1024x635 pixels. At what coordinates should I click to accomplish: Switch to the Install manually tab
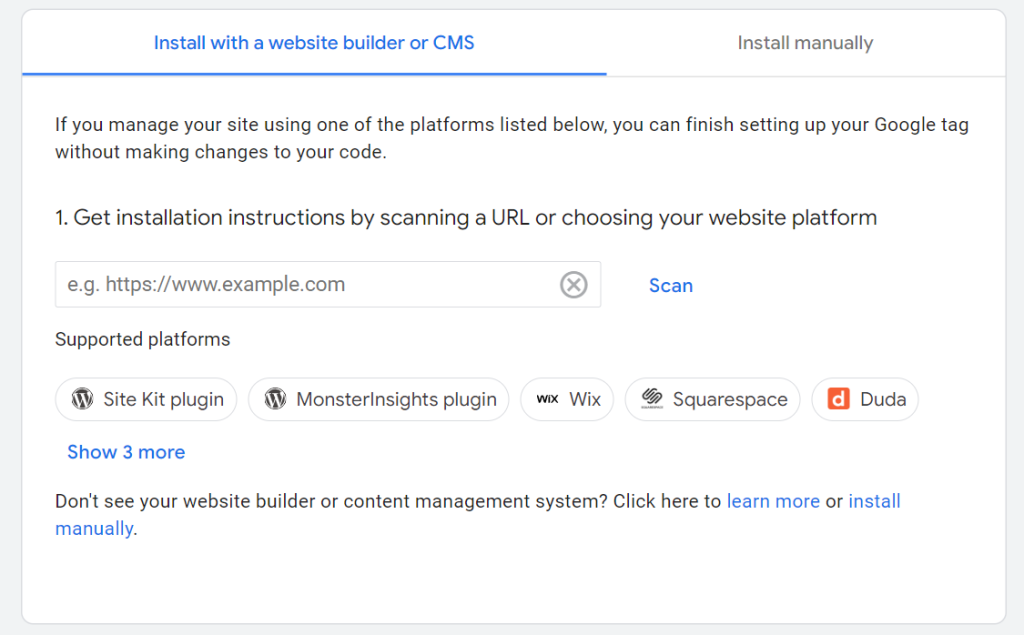[x=805, y=43]
